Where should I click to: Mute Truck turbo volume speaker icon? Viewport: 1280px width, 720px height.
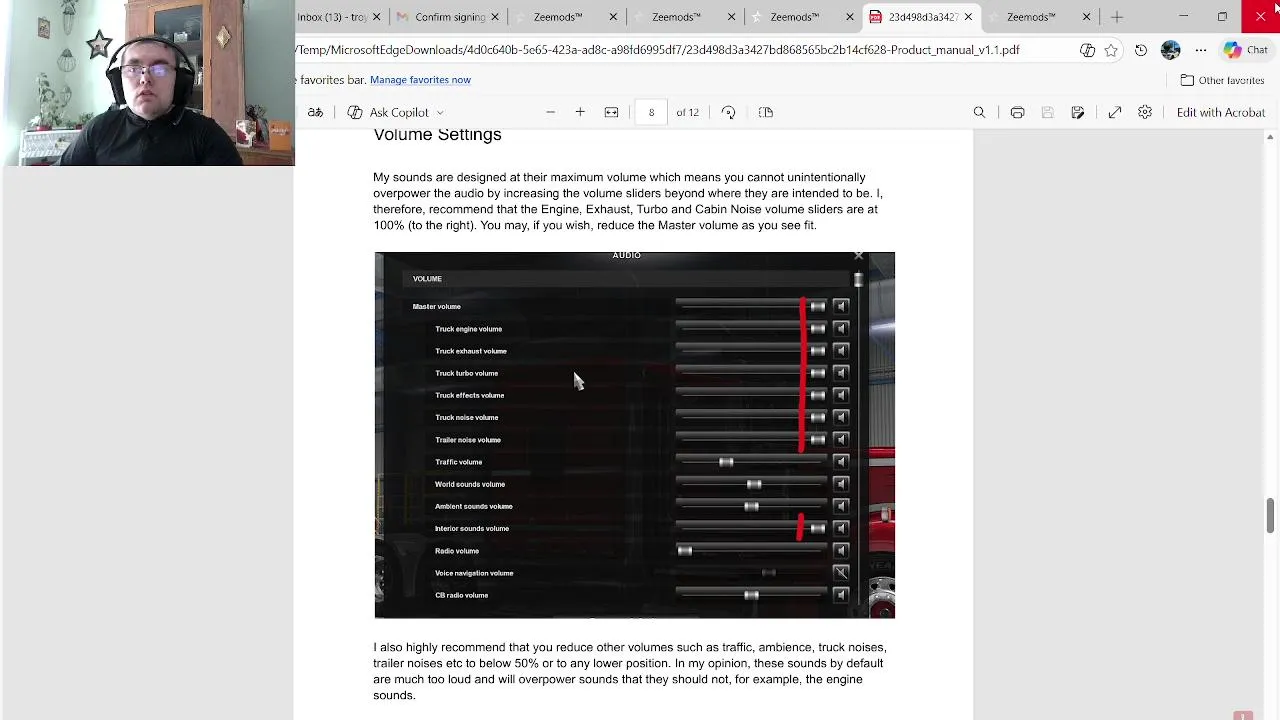841,373
